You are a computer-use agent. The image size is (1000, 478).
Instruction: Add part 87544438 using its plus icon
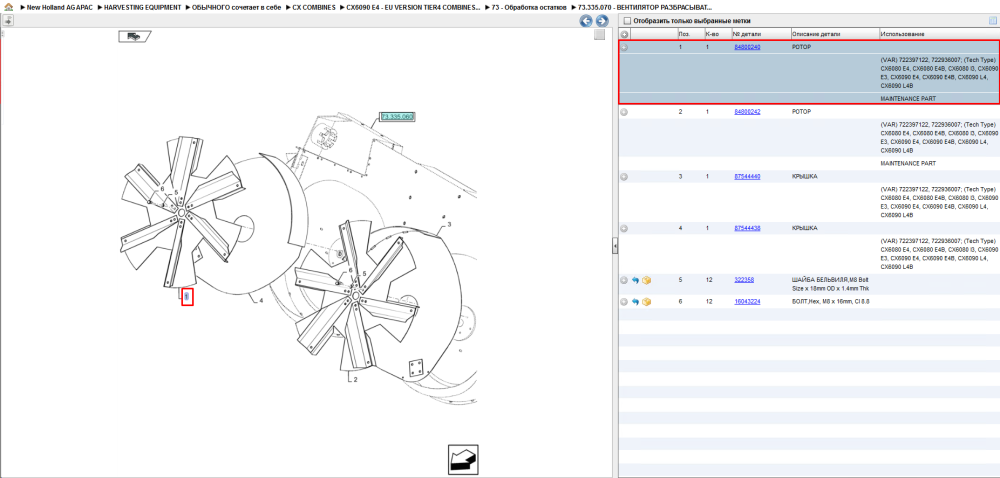(x=624, y=228)
